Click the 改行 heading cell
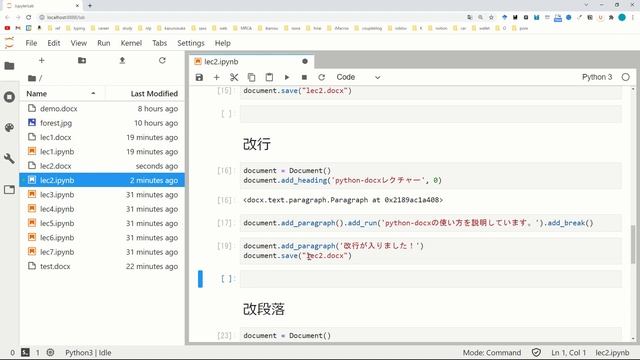The image size is (640, 360). coord(257,144)
